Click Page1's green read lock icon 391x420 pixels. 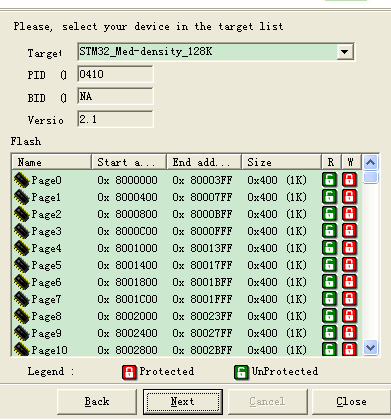[330, 197]
